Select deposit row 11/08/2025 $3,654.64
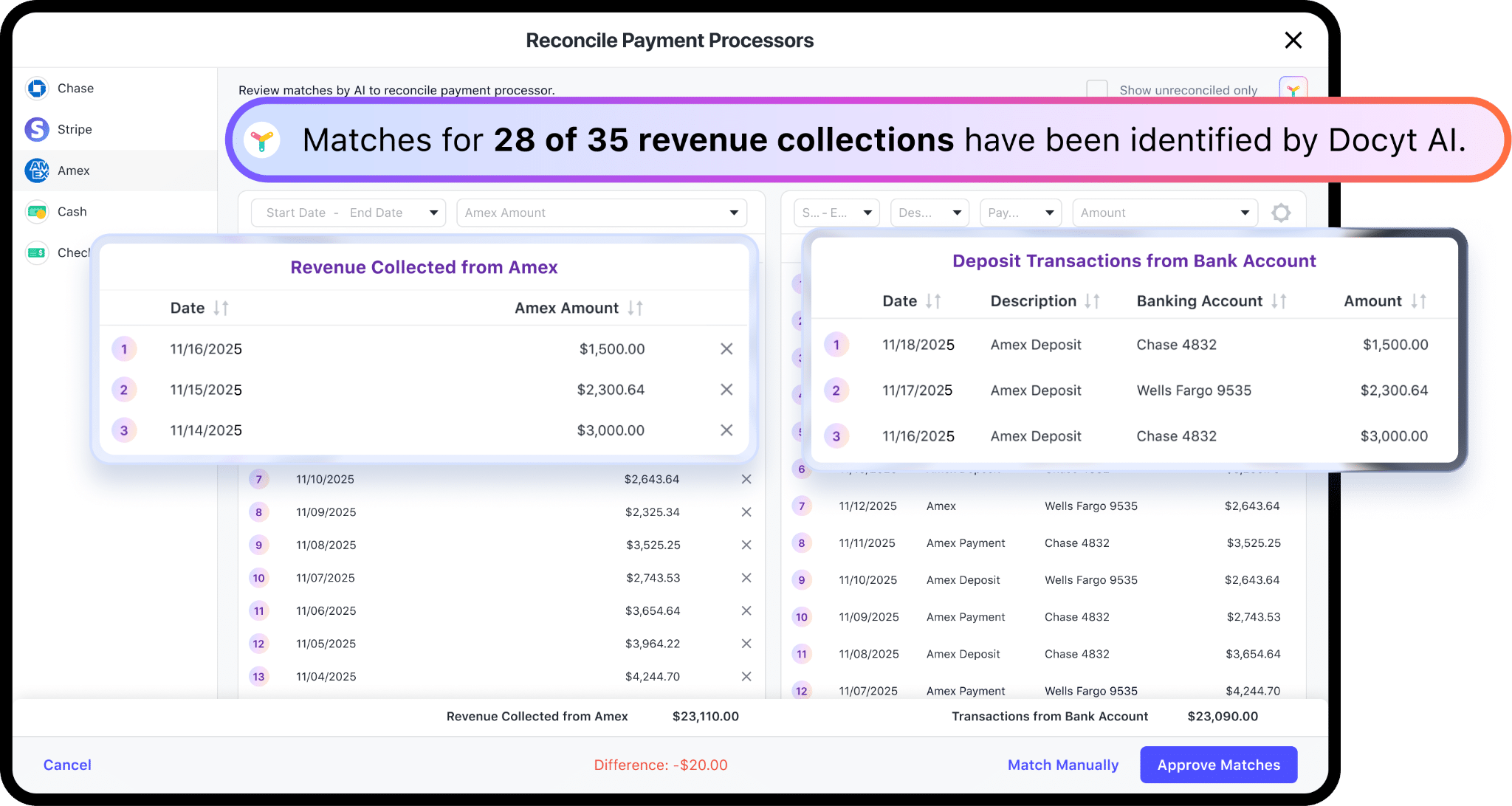The height and width of the screenshot is (806, 1512). click(1044, 654)
